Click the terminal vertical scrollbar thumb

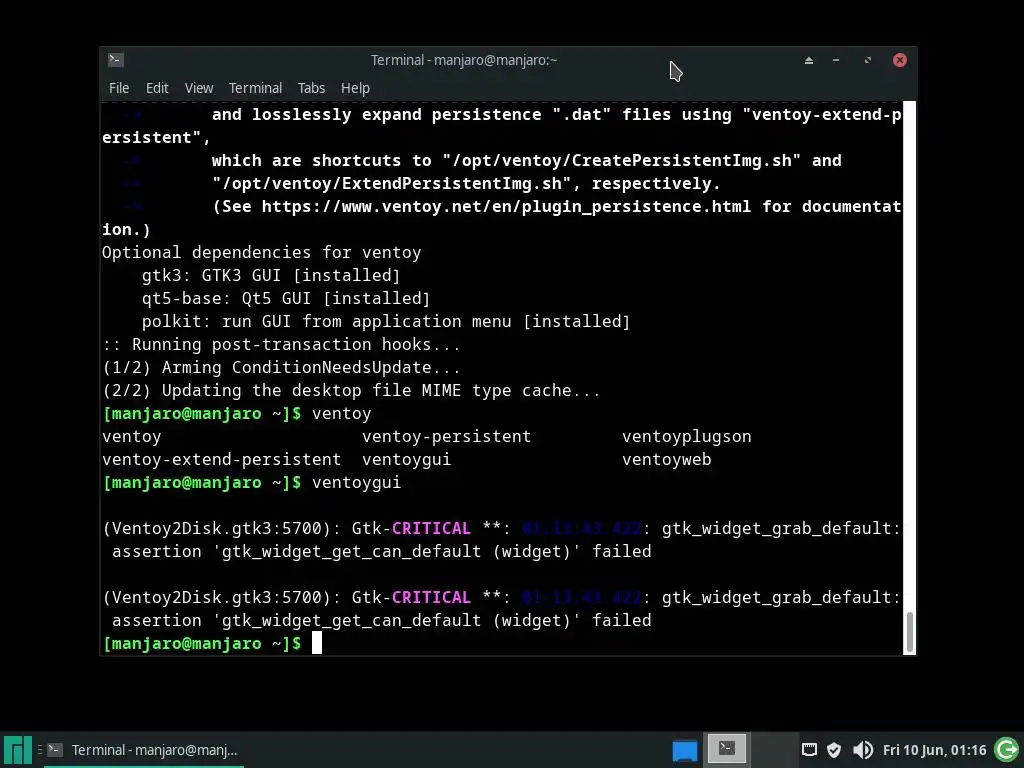click(x=909, y=632)
